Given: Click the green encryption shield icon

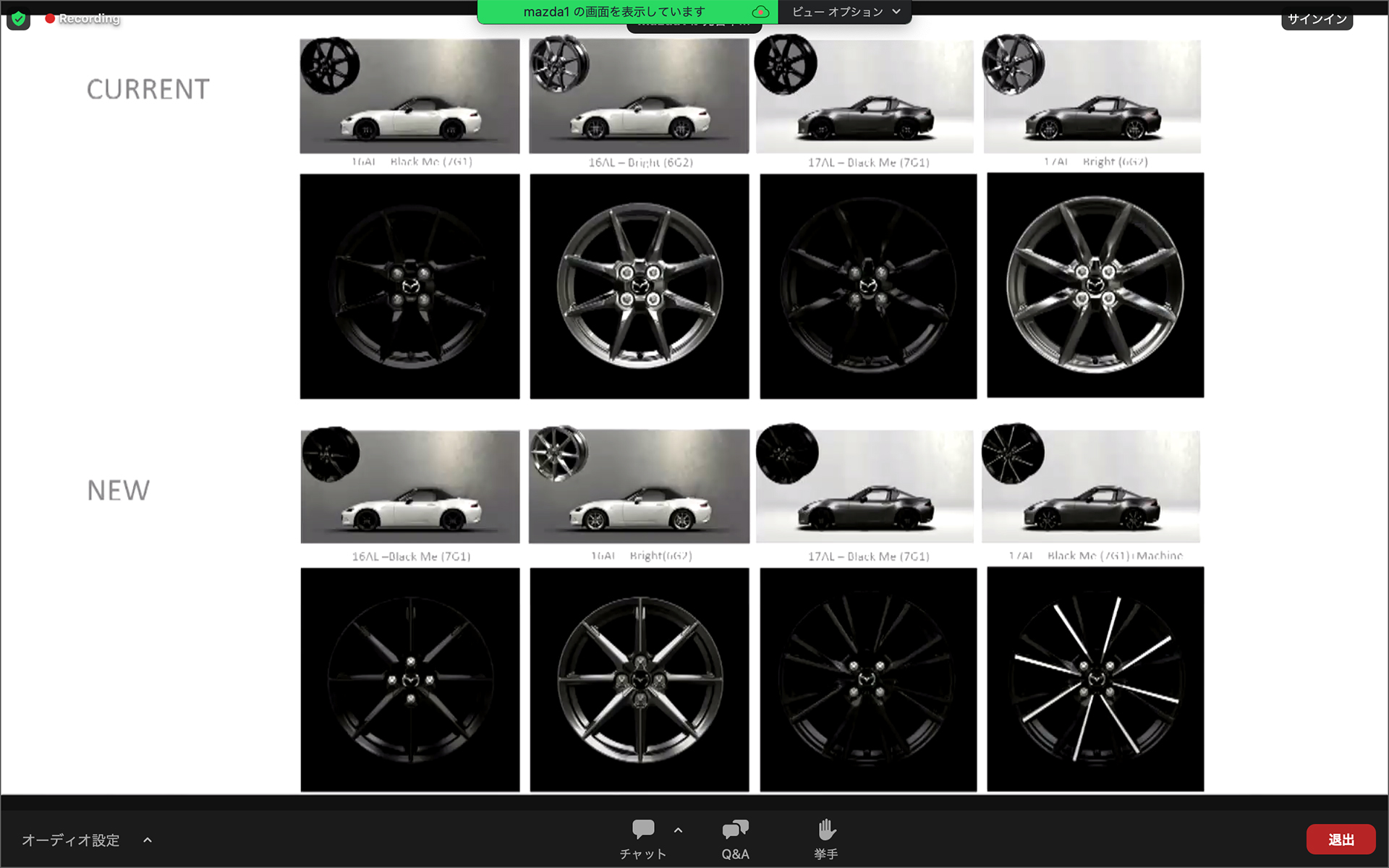Looking at the screenshot, I should pyautogui.click(x=18, y=18).
